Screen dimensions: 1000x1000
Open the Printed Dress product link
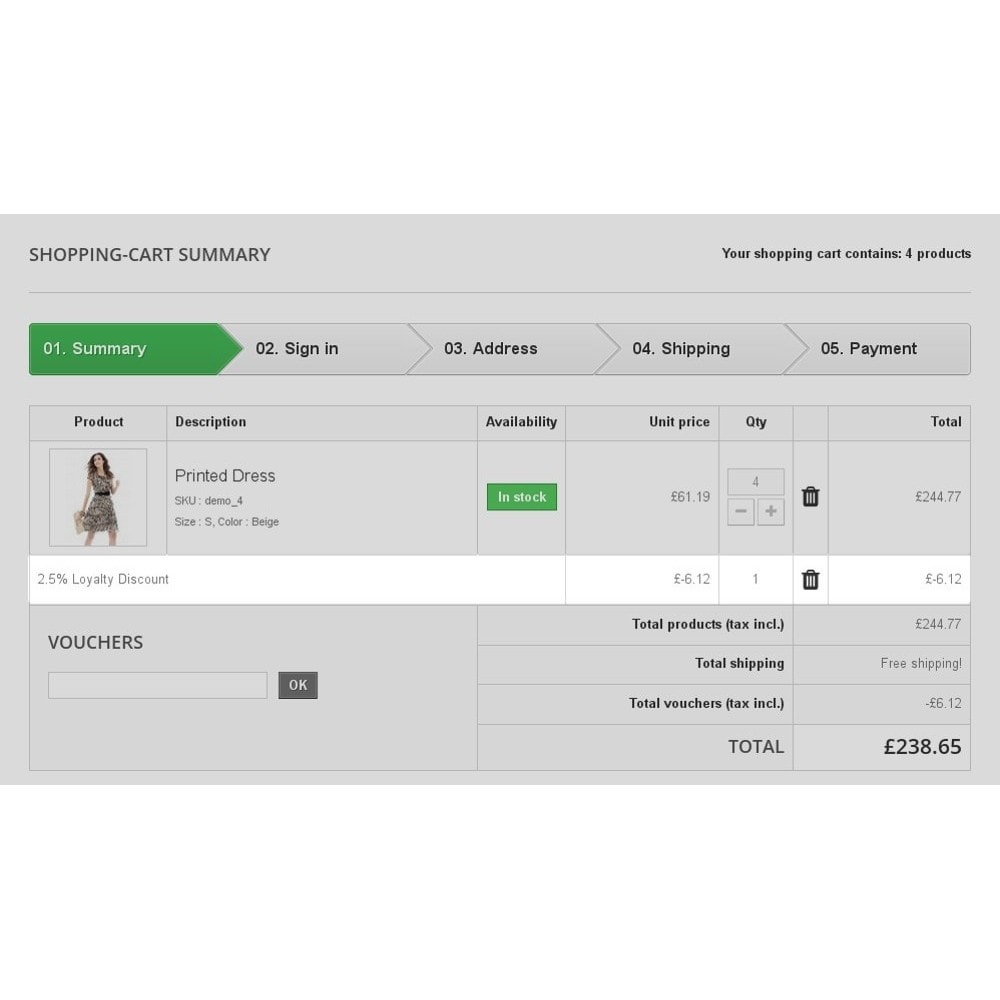[225, 476]
